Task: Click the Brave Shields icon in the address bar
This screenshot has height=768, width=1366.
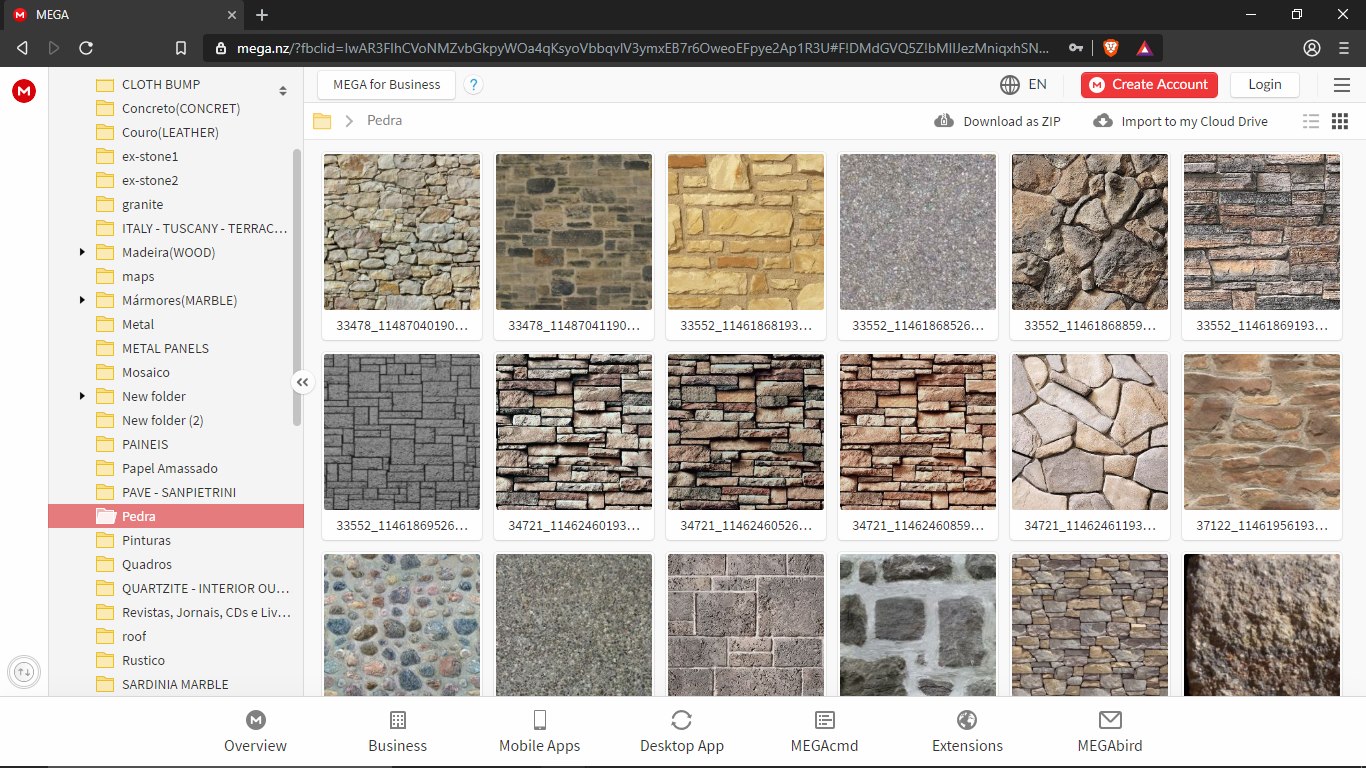Action: coord(1113,46)
